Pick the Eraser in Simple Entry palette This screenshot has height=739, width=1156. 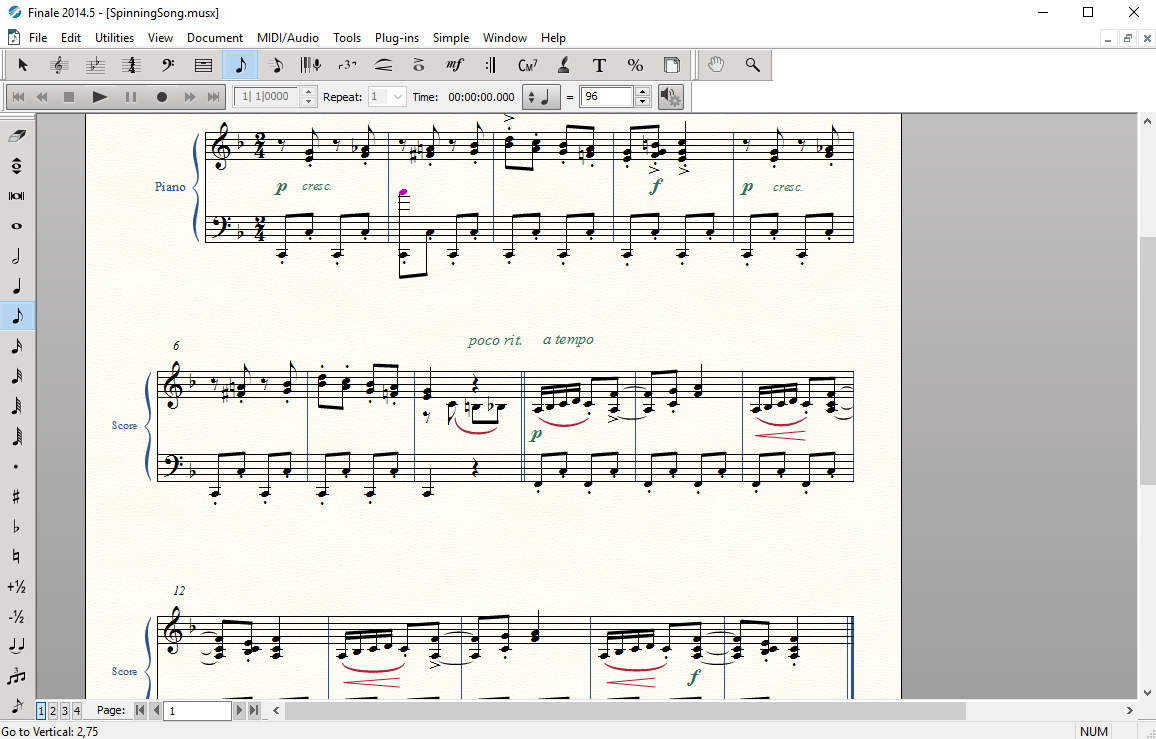click(17, 136)
